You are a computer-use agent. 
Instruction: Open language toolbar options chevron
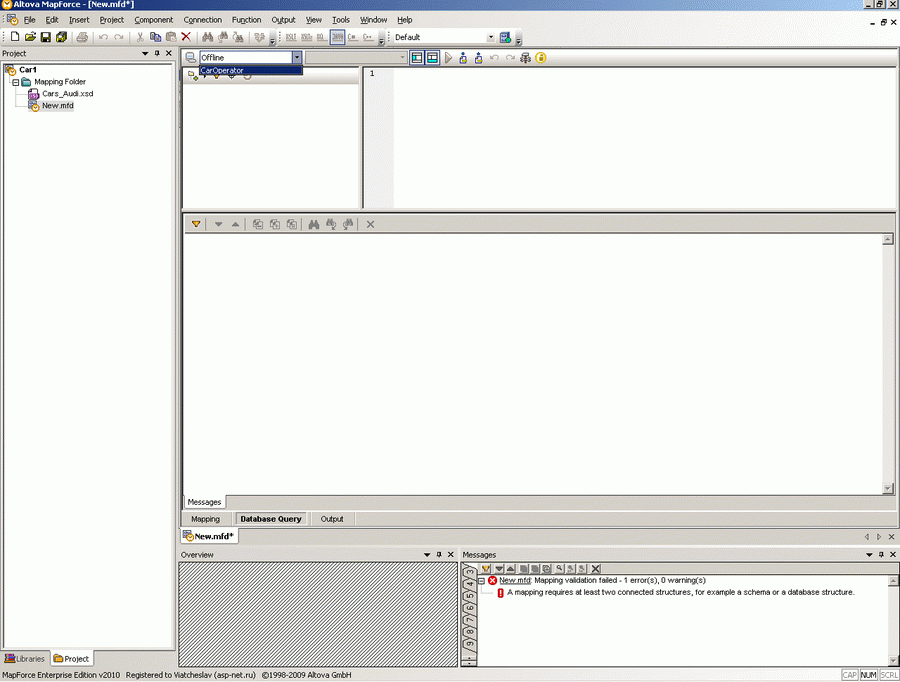[x=381, y=41]
